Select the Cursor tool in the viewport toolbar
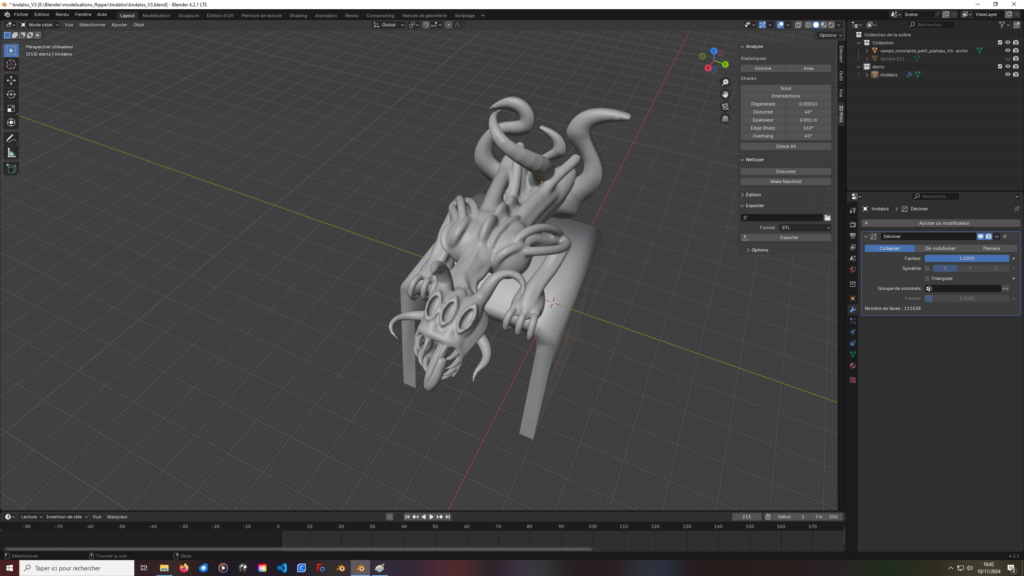The height and width of the screenshot is (576, 1024). tap(11, 65)
